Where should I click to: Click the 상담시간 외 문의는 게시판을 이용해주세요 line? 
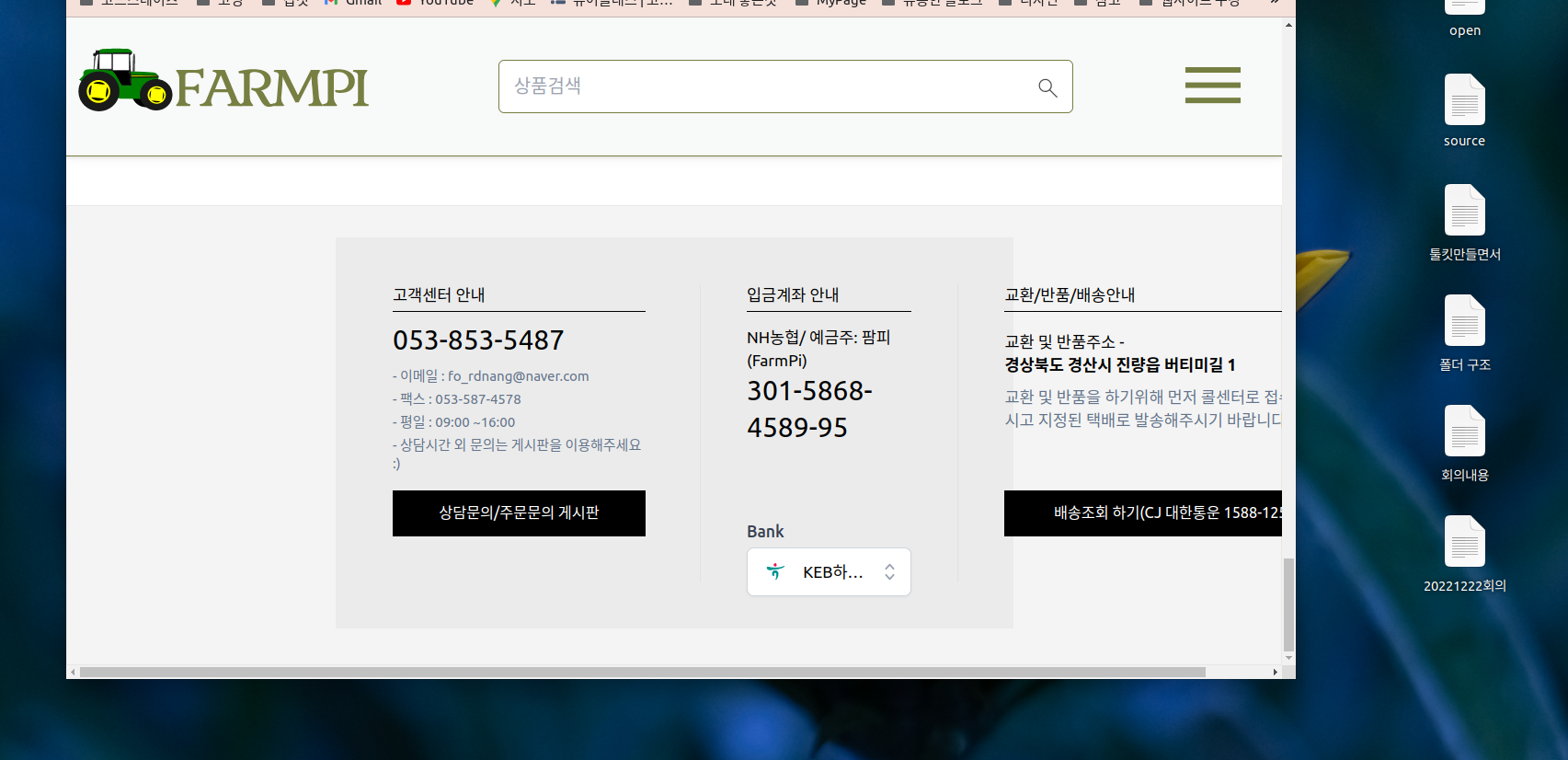coord(517,454)
